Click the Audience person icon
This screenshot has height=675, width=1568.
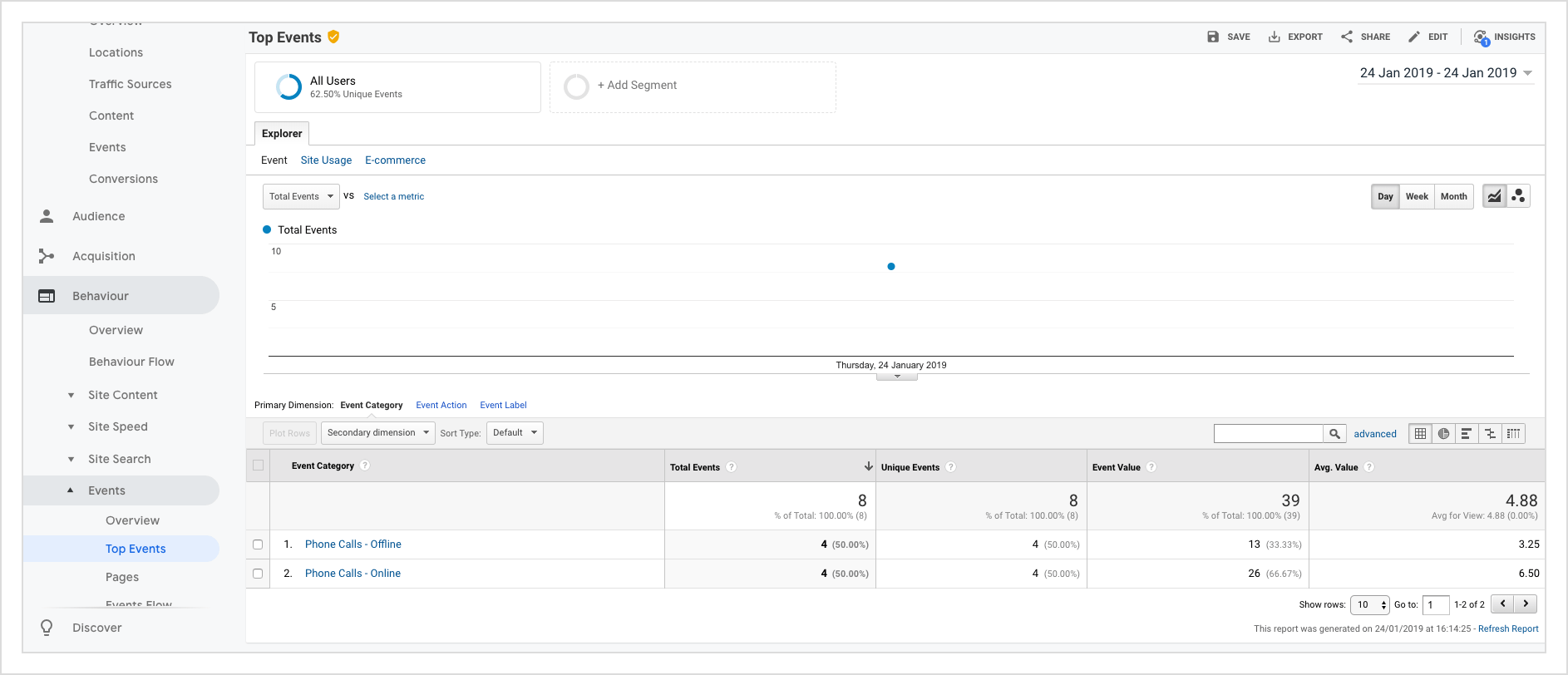(47, 216)
